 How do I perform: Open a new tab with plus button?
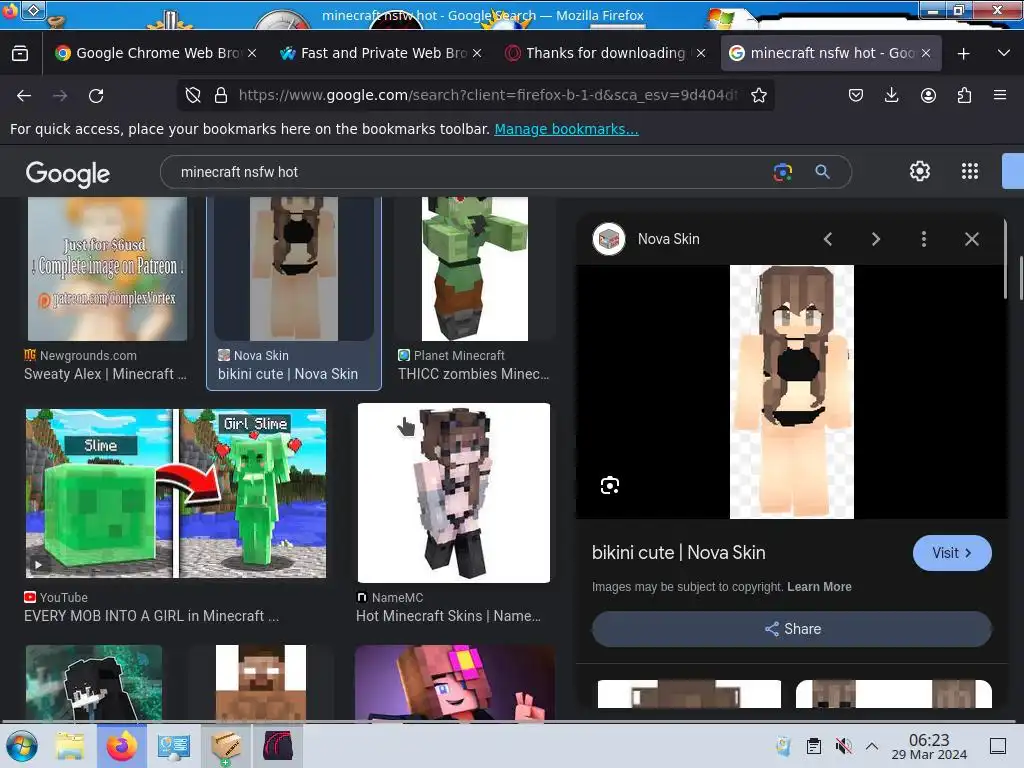coord(963,54)
